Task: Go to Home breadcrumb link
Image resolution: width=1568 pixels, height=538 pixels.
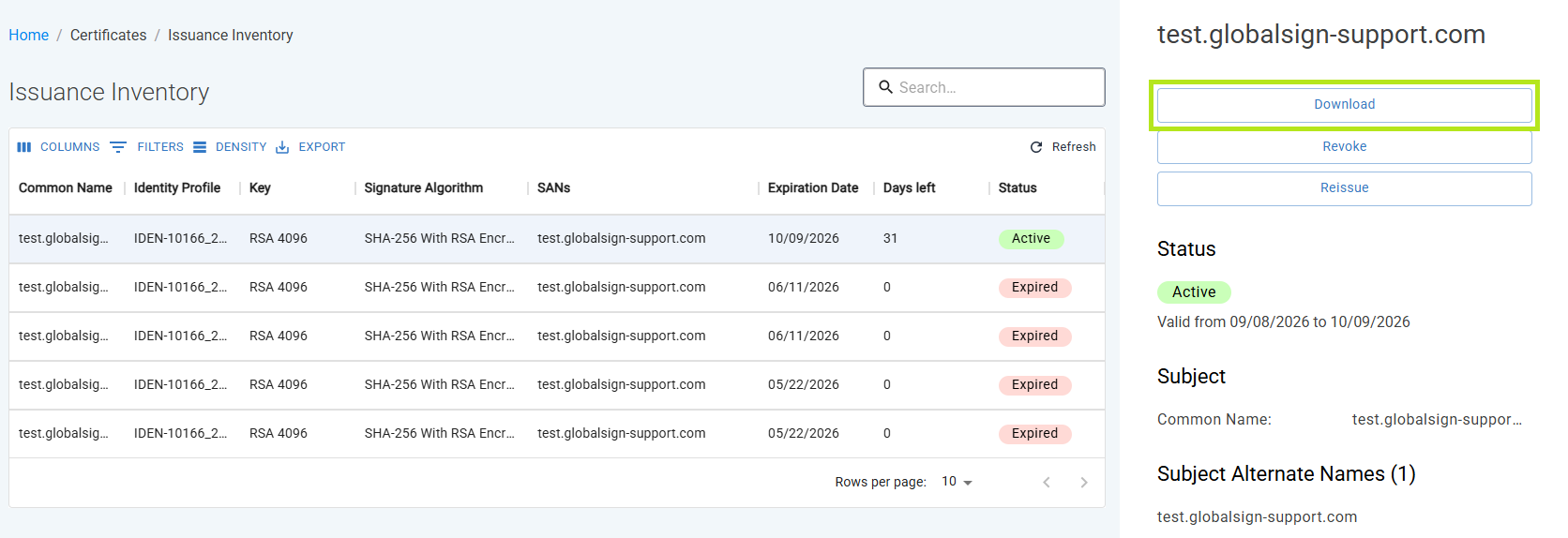Action: click(x=29, y=36)
